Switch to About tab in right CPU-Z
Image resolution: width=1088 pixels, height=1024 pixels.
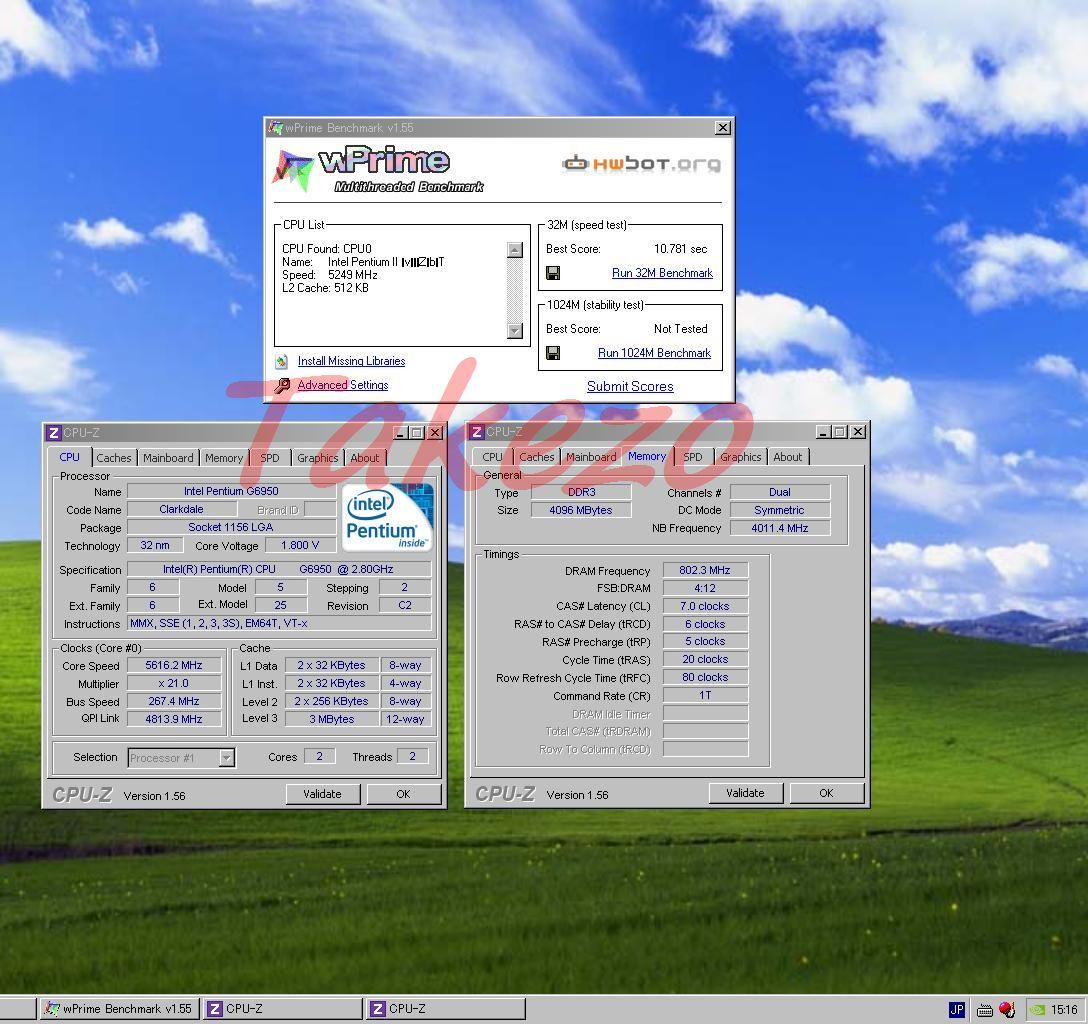click(x=788, y=456)
